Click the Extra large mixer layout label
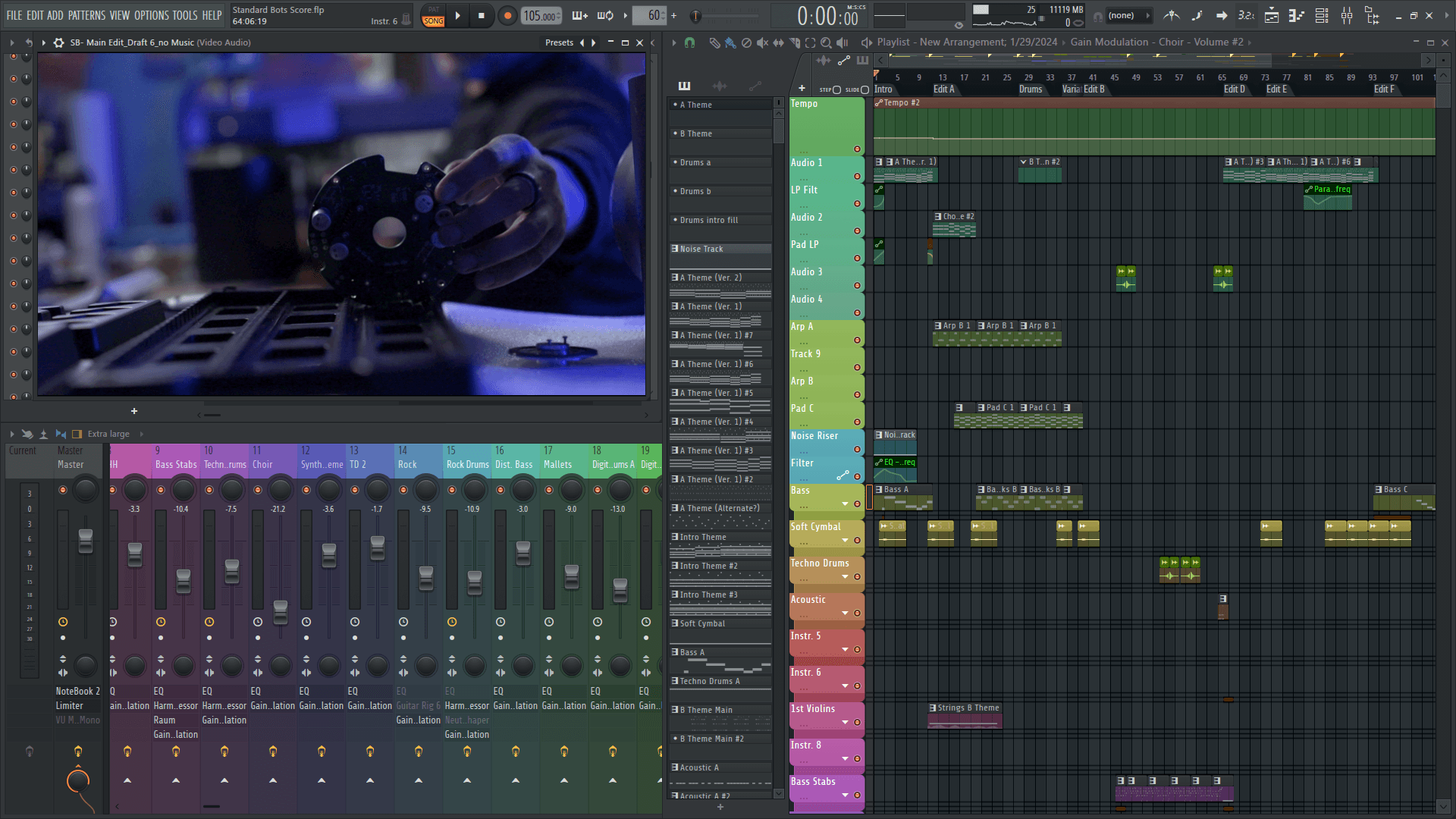The image size is (1456, 819). (108, 434)
